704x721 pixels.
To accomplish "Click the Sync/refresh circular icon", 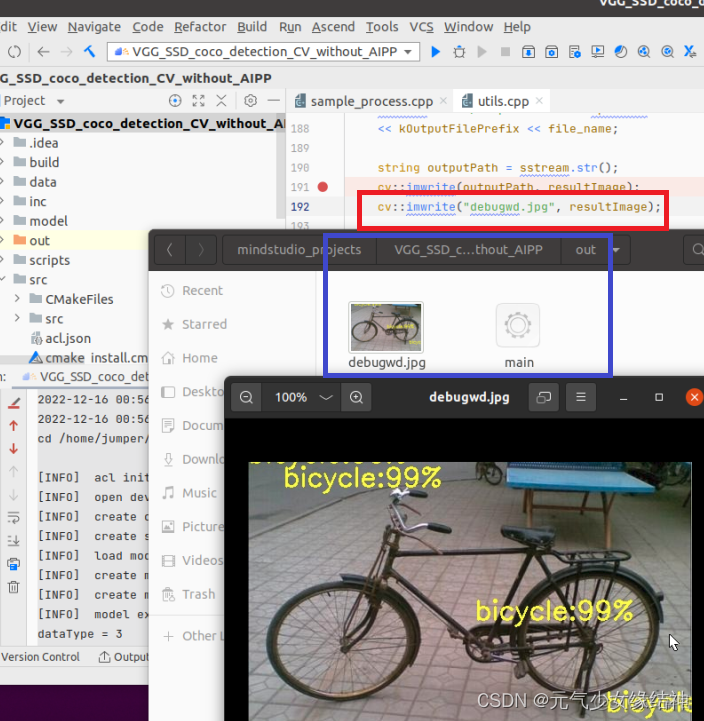I will [x=14, y=52].
